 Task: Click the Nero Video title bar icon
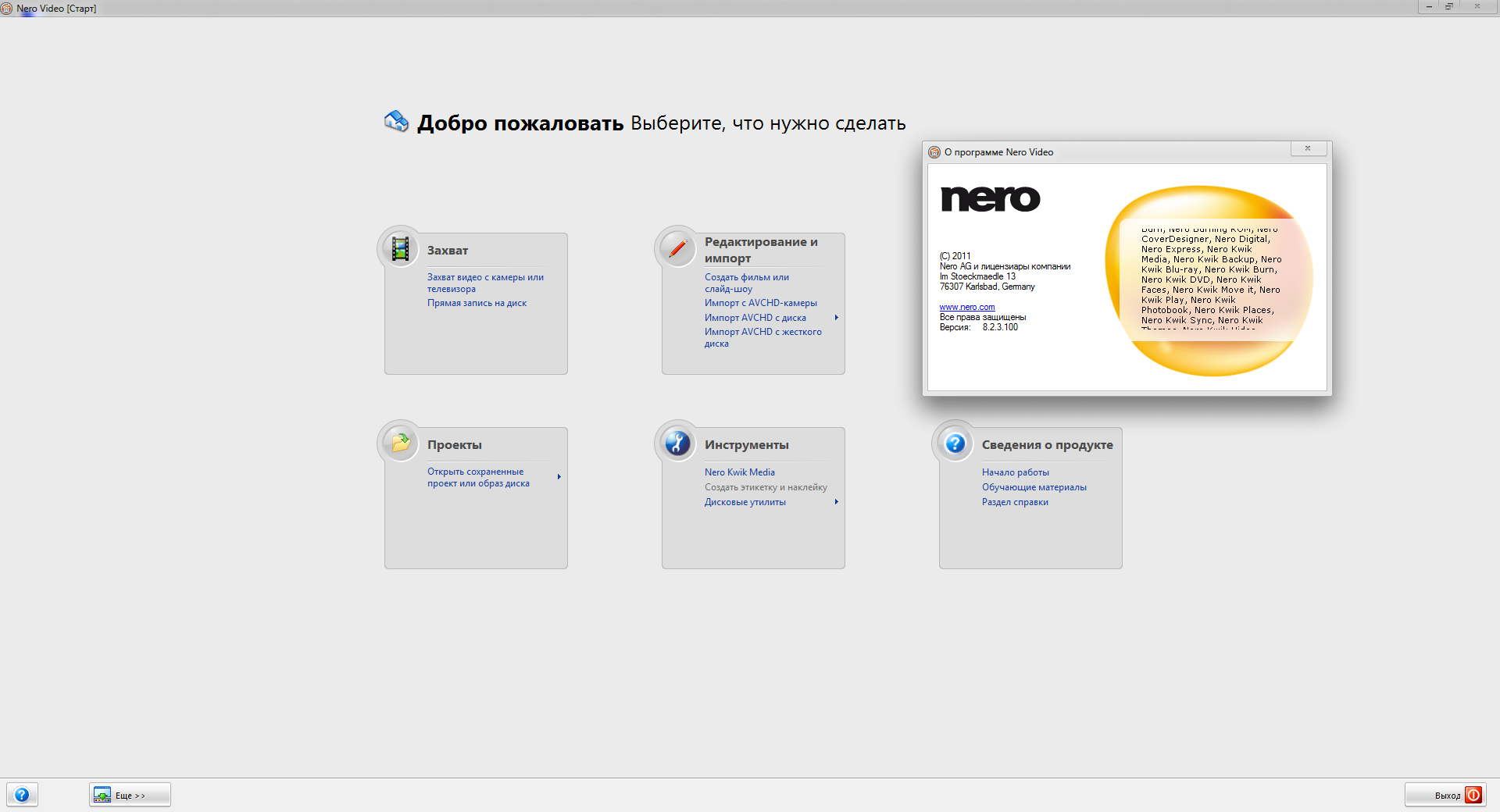[7, 9]
